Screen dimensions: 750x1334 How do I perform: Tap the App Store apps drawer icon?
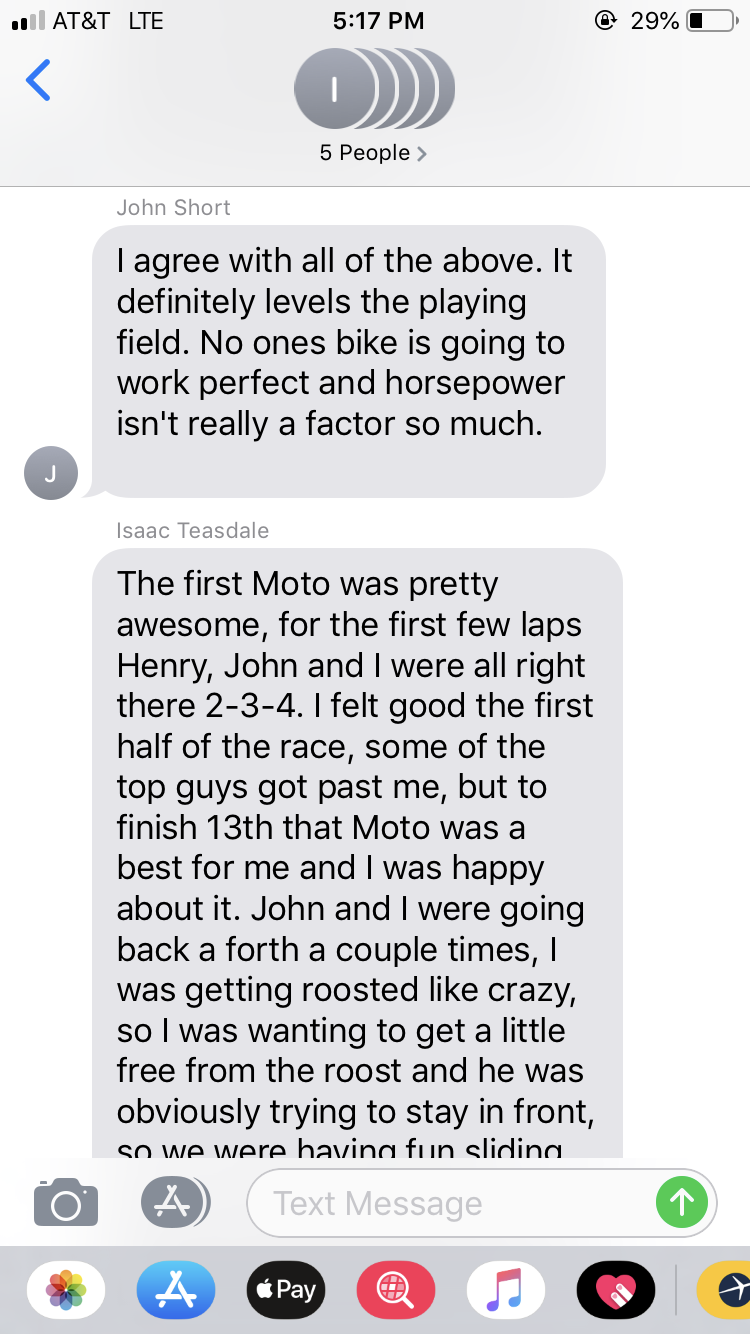(x=174, y=1201)
